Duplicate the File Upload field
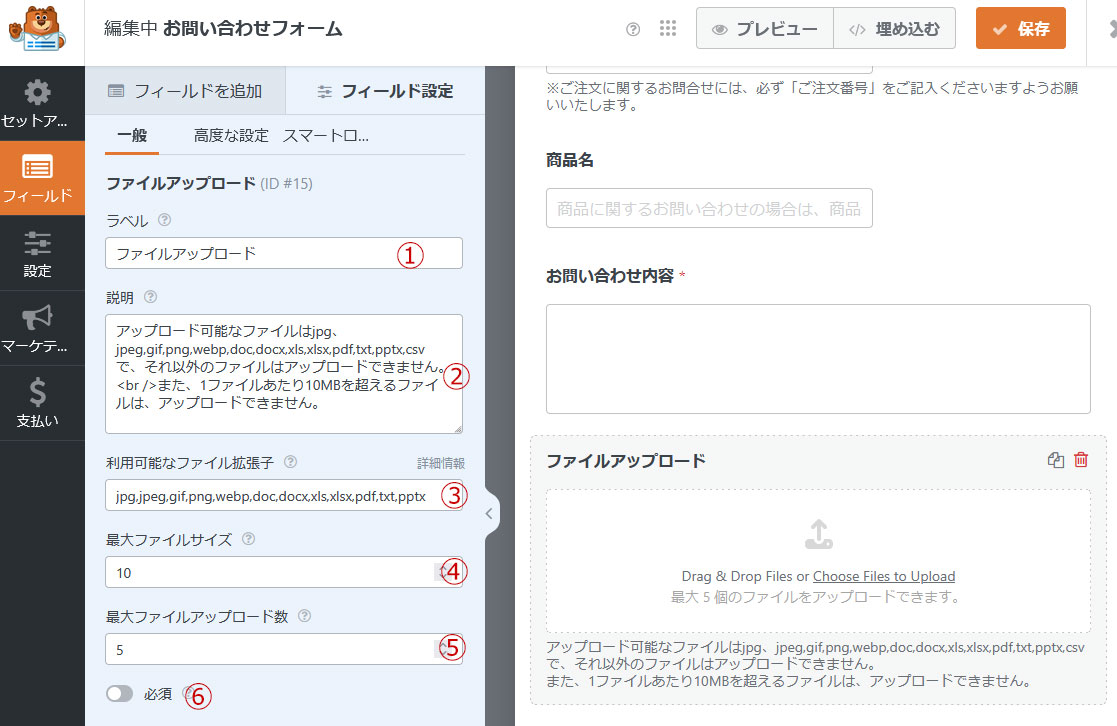Image resolution: width=1117 pixels, height=726 pixels. pos(1055,460)
